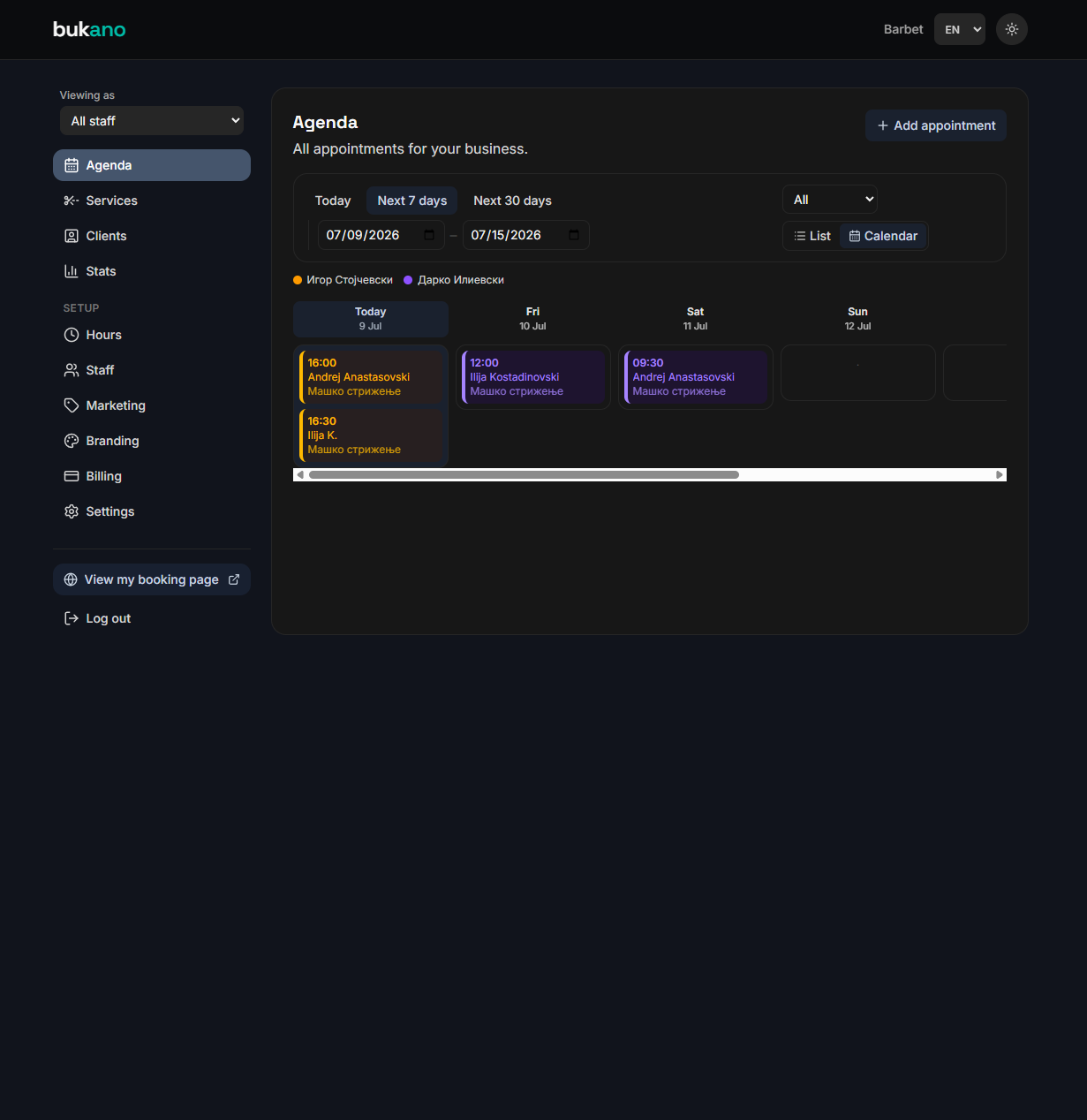1087x1120 pixels.
Task: Open the start date calendar picker icon
Action: 429,235
